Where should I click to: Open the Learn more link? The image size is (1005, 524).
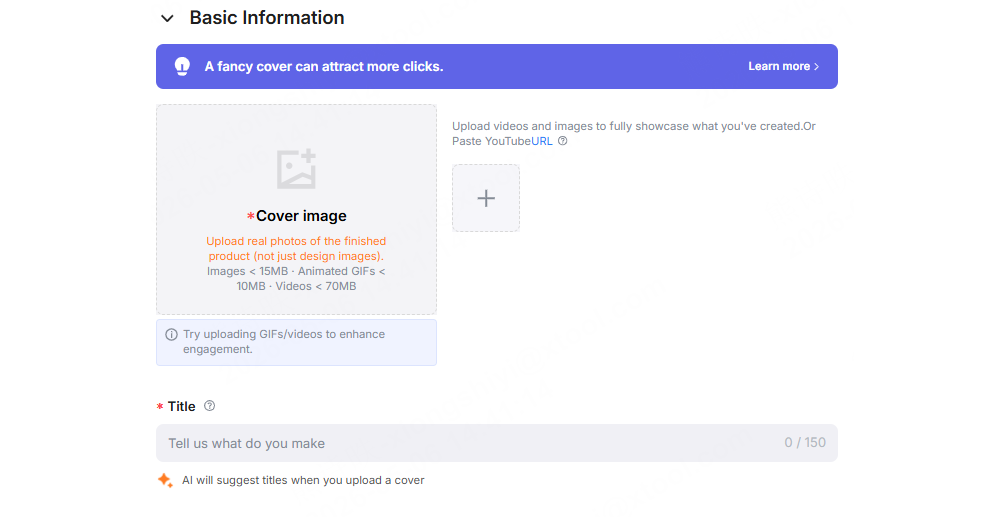coord(783,67)
